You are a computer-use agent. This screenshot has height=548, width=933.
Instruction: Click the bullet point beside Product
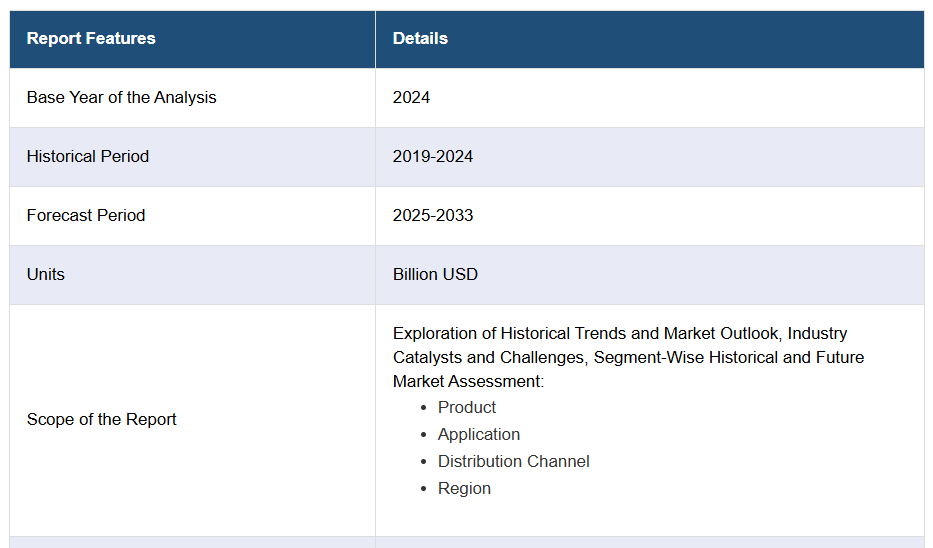425,408
